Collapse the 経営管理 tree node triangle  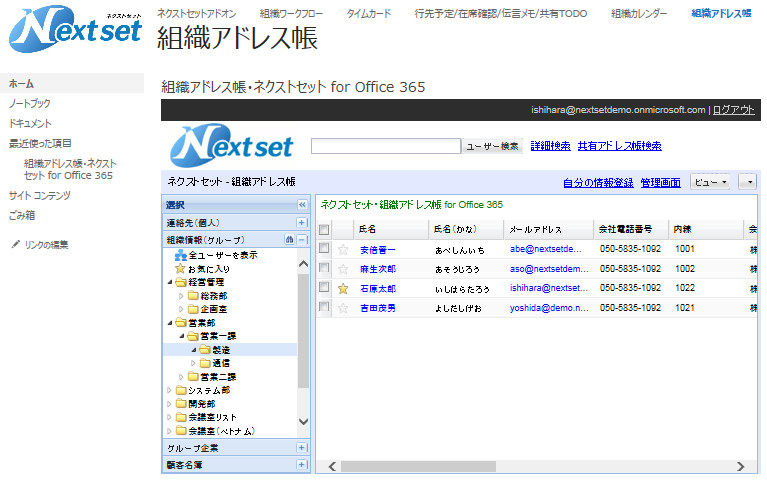click(x=170, y=282)
